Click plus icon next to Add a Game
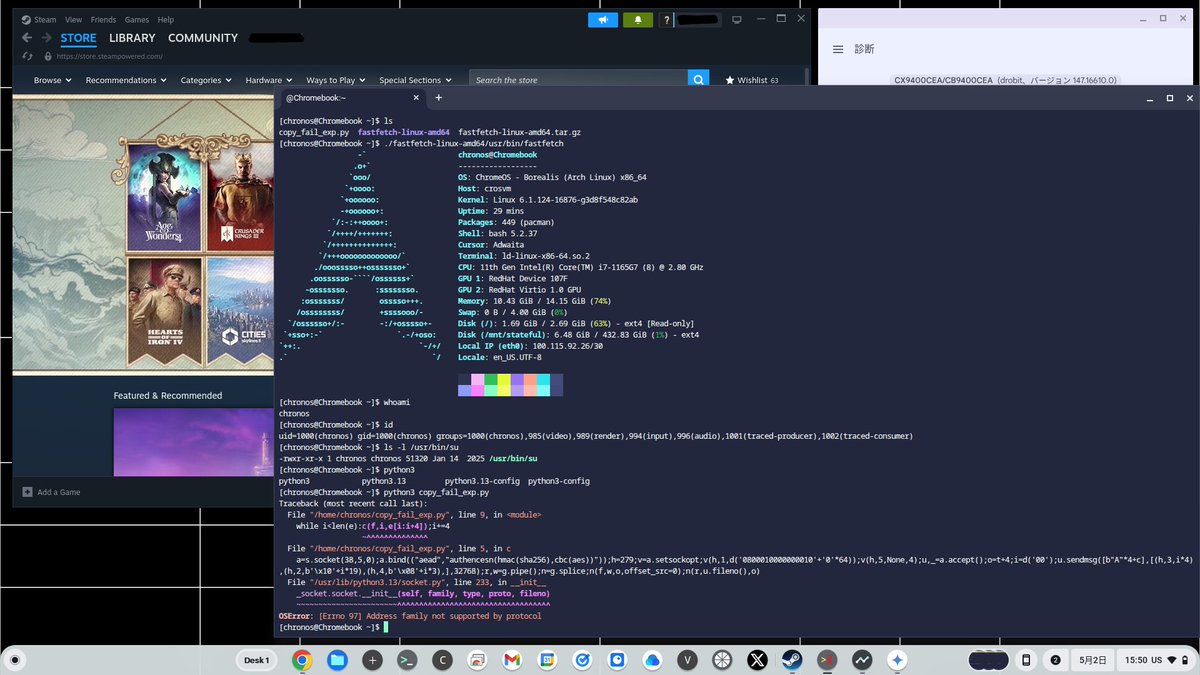Viewport: 1200px width, 675px height. point(27,492)
